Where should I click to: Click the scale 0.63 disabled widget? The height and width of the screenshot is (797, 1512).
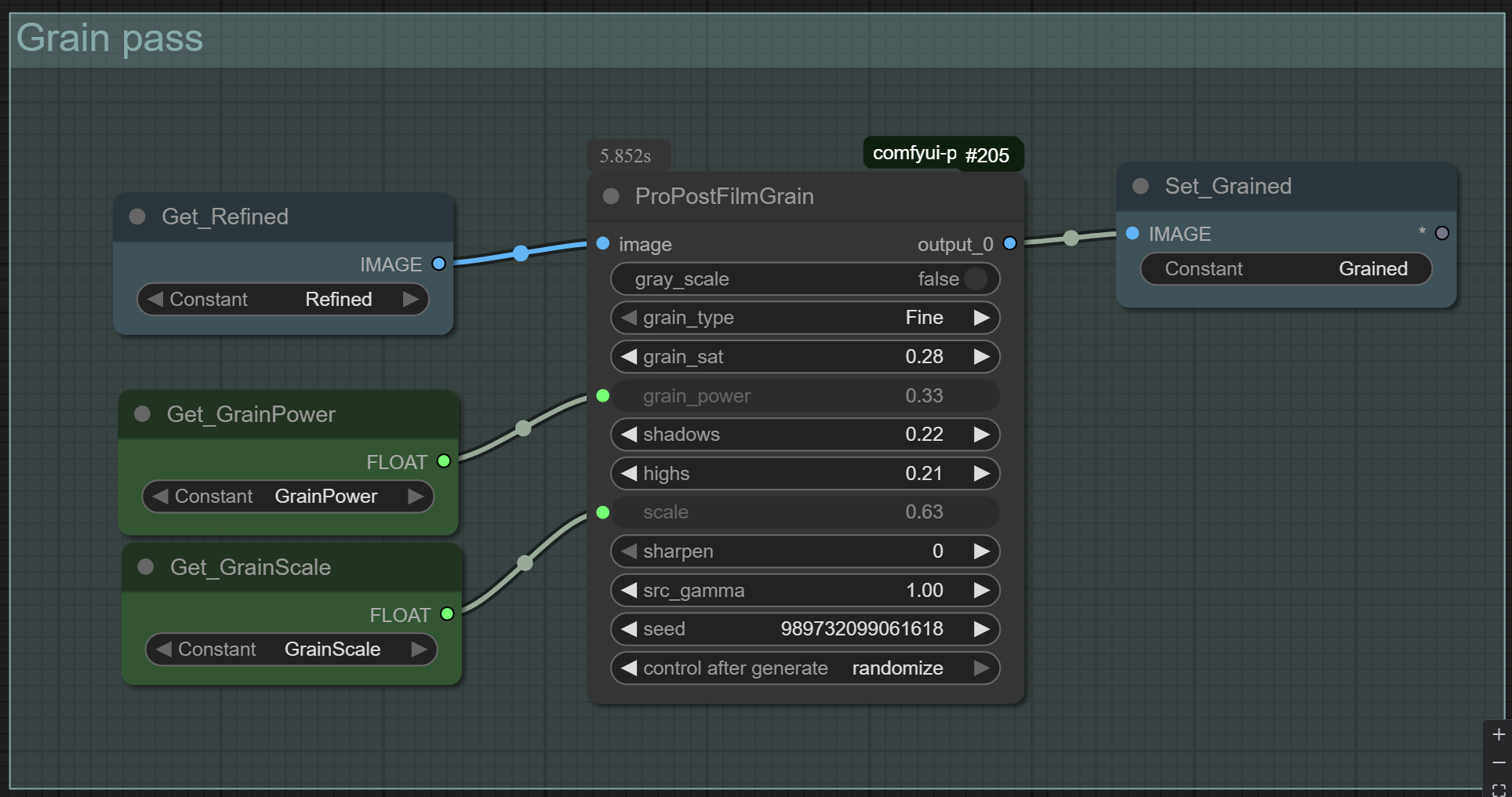(x=805, y=512)
